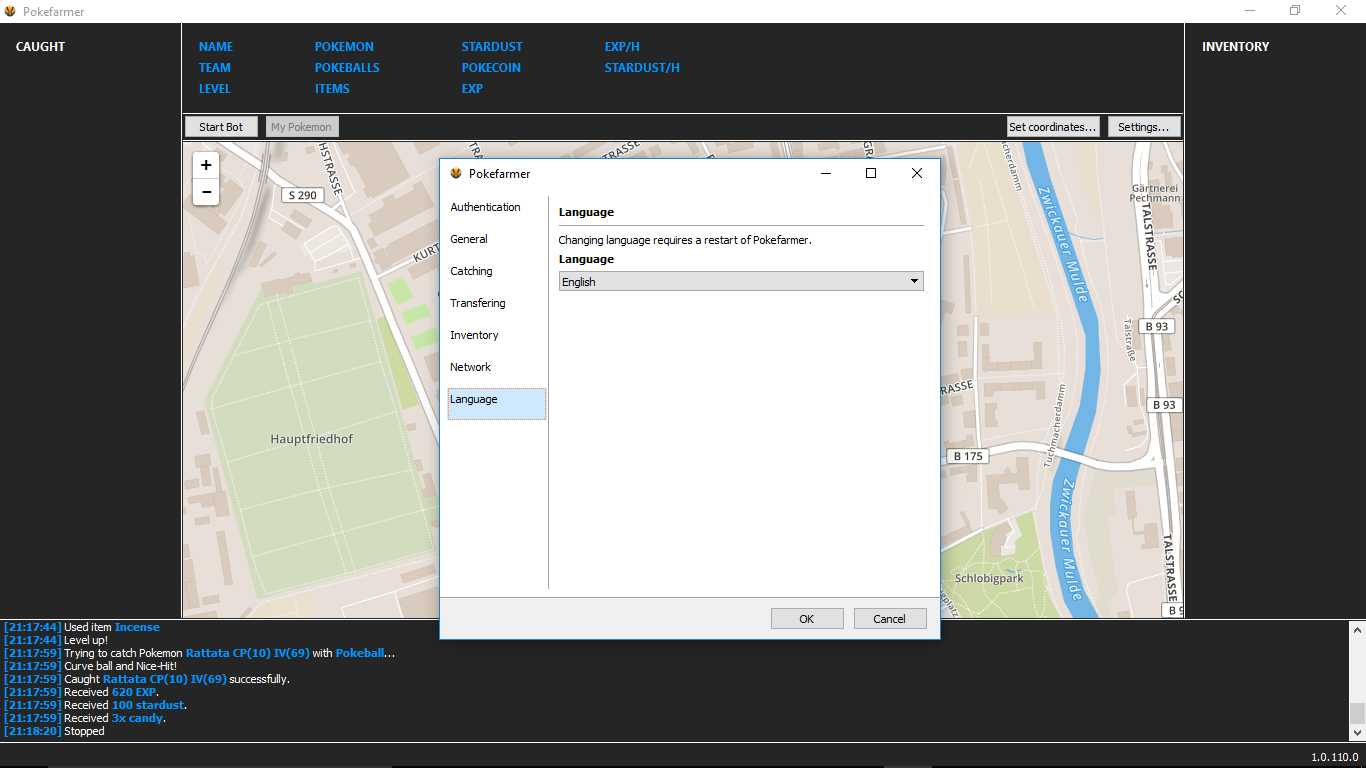
Task: Select the Language settings section
Action: [x=496, y=403]
